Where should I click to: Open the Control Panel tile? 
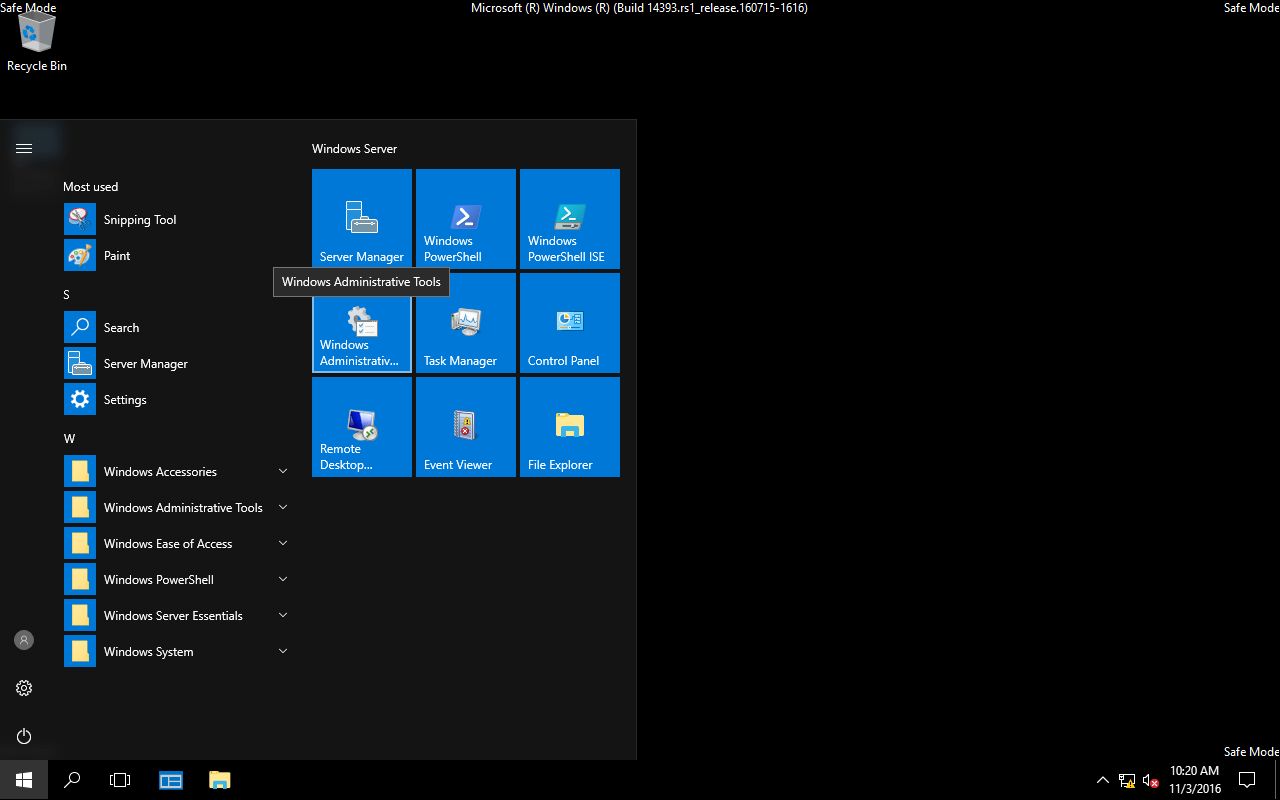coord(570,323)
